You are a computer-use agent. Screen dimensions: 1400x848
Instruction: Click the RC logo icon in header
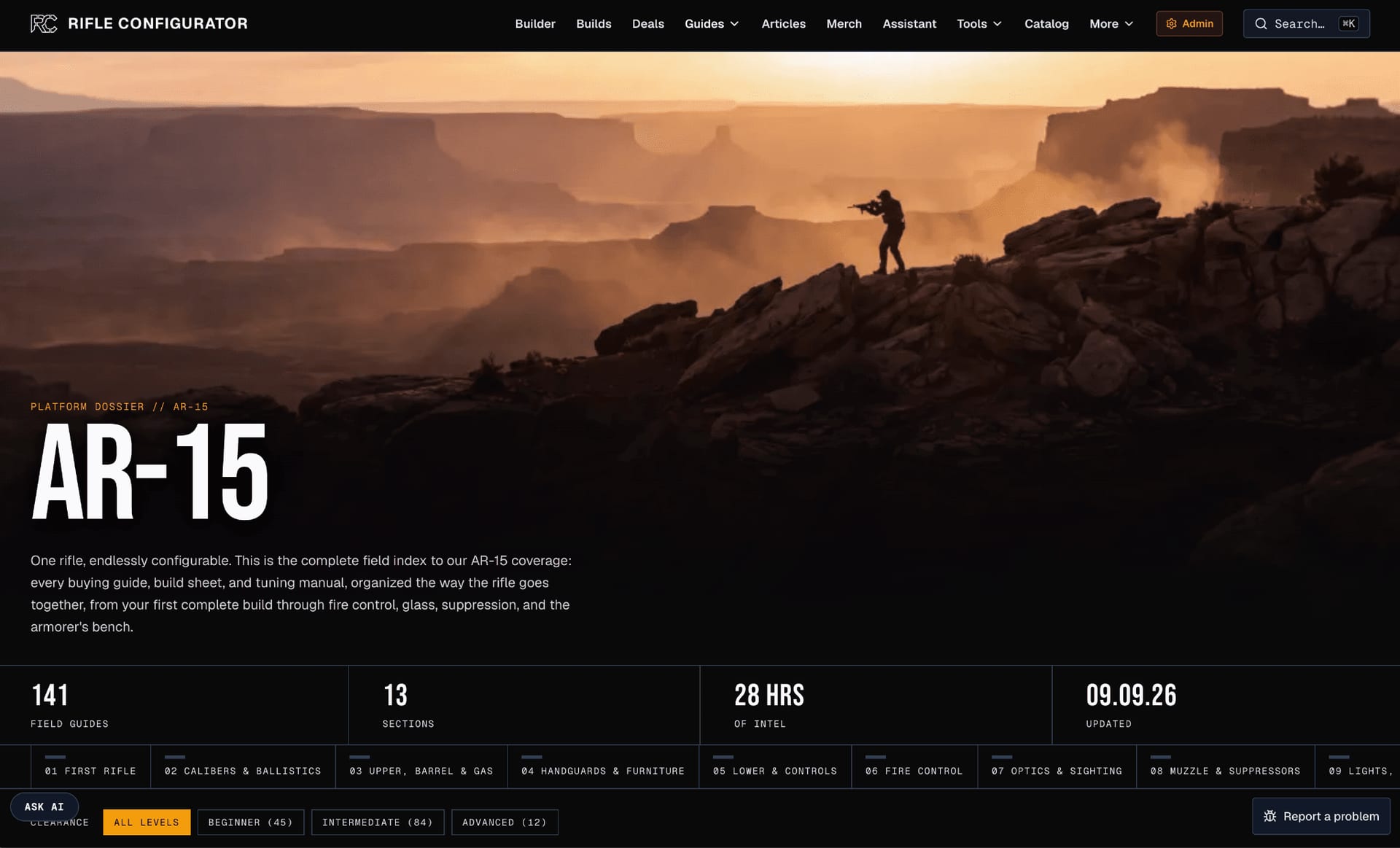click(x=44, y=24)
